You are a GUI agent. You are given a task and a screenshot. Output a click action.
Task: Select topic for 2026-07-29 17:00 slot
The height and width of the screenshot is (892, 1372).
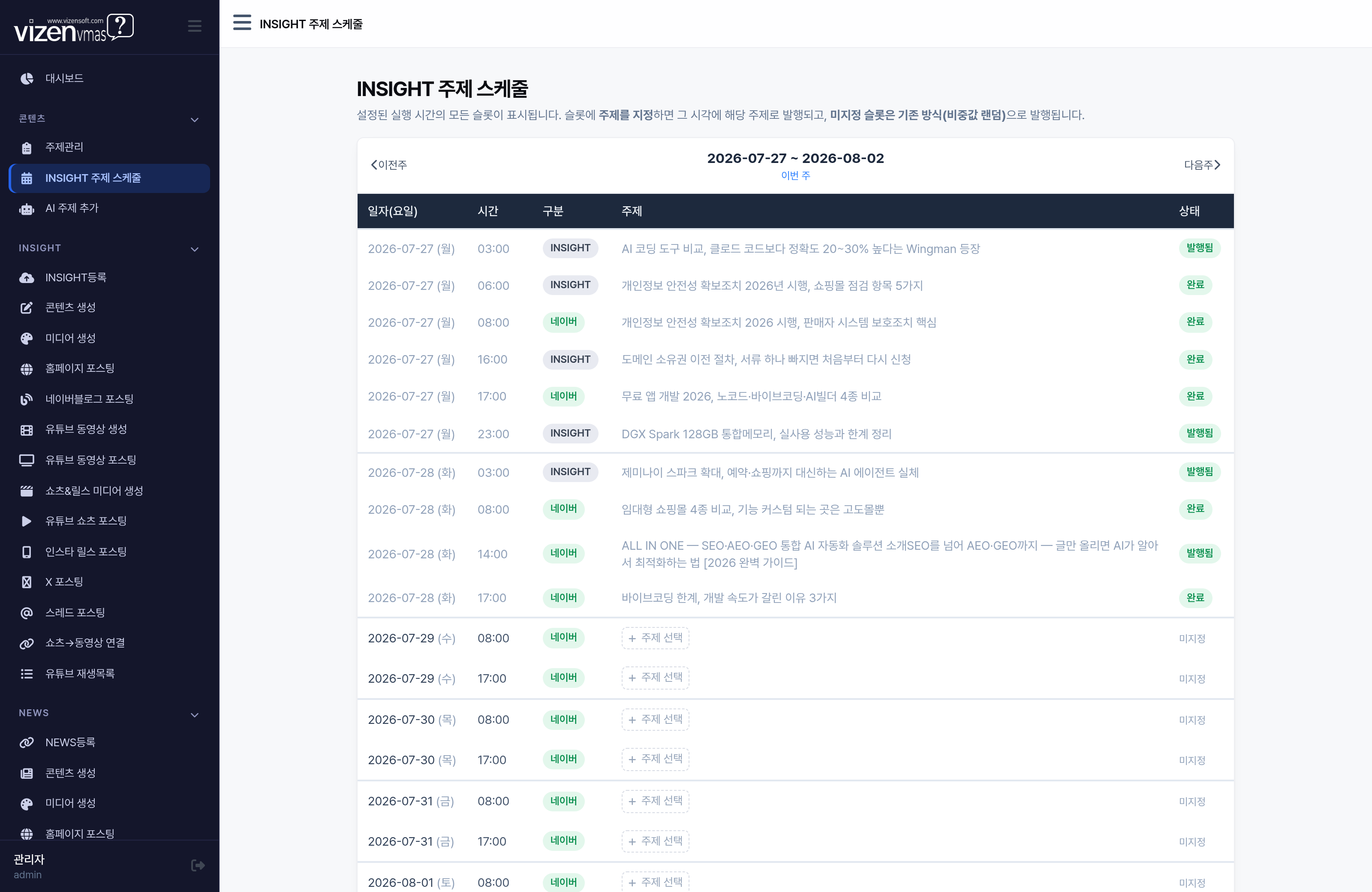(656, 678)
